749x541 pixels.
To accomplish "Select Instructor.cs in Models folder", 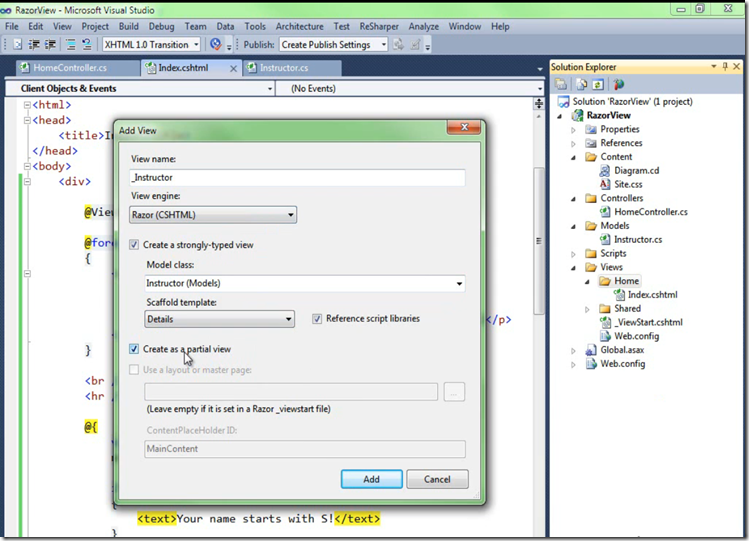I will point(638,240).
